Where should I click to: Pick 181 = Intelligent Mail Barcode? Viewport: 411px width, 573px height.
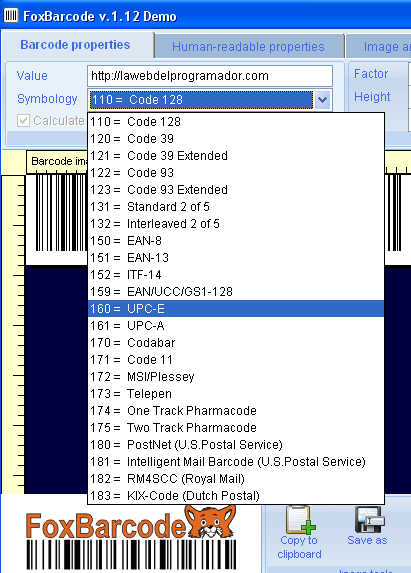click(x=236, y=462)
